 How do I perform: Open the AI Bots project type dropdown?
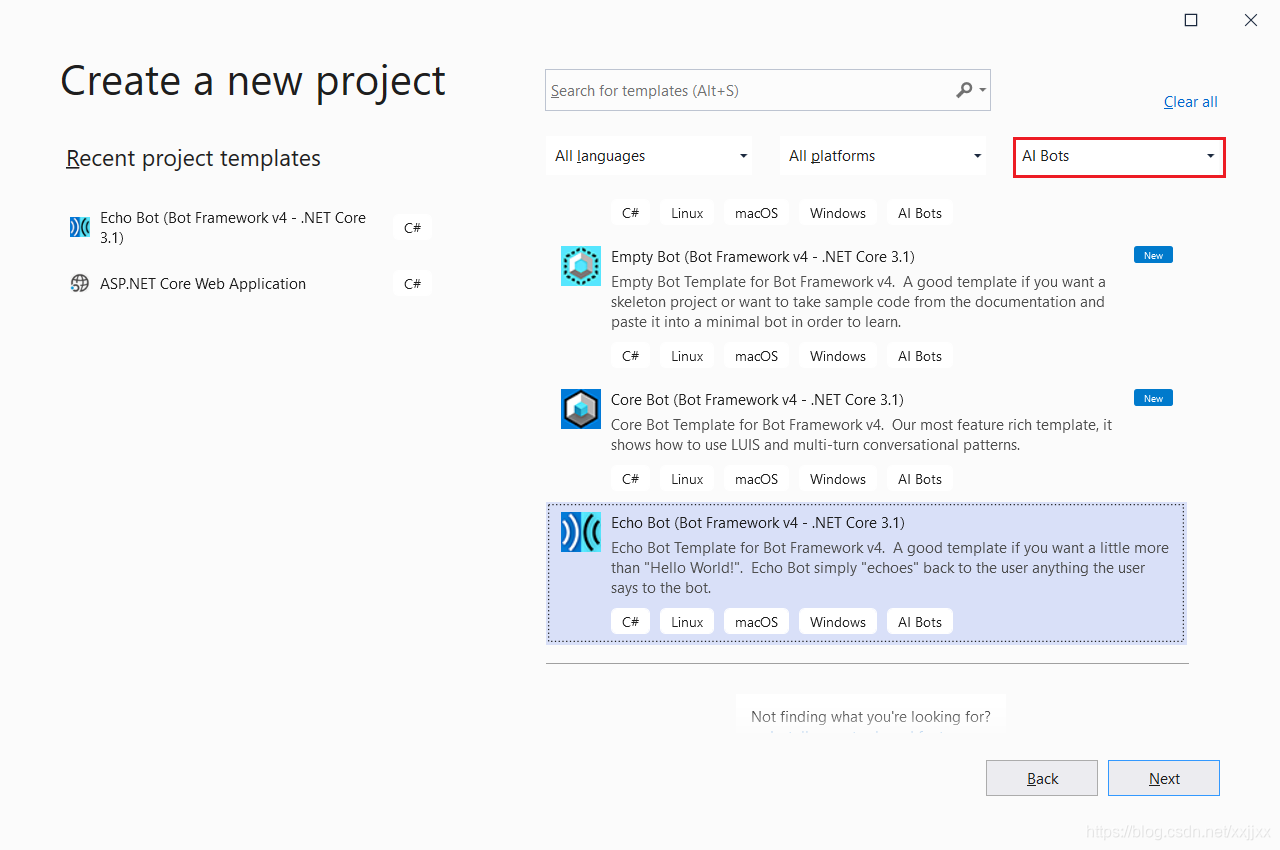coord(1119,156)
